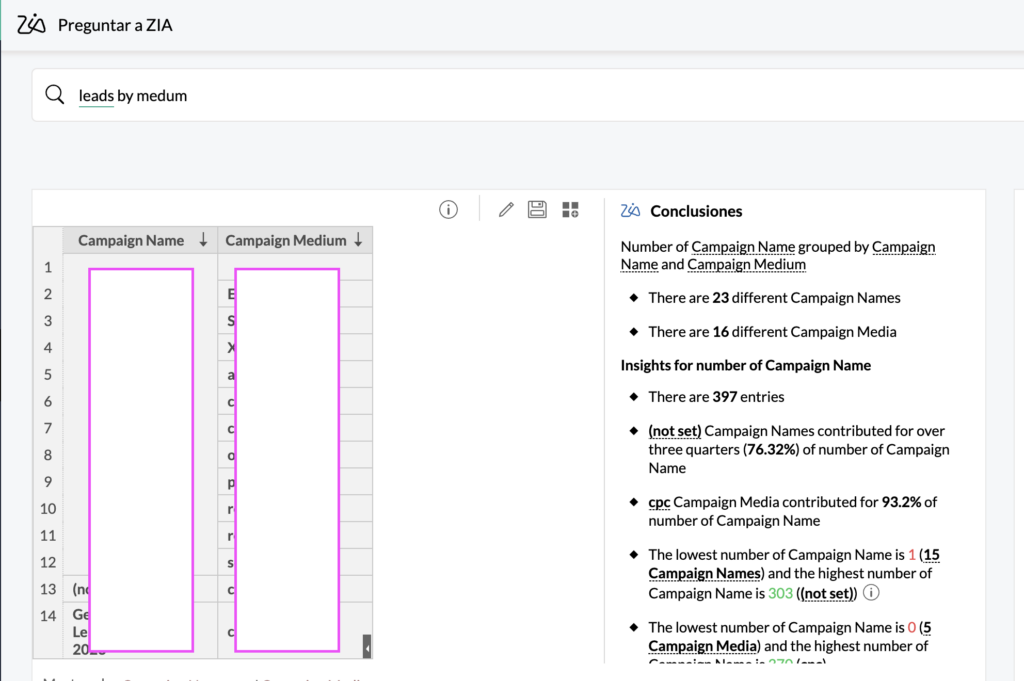Click '16 different Campaign Media' text

804,332
